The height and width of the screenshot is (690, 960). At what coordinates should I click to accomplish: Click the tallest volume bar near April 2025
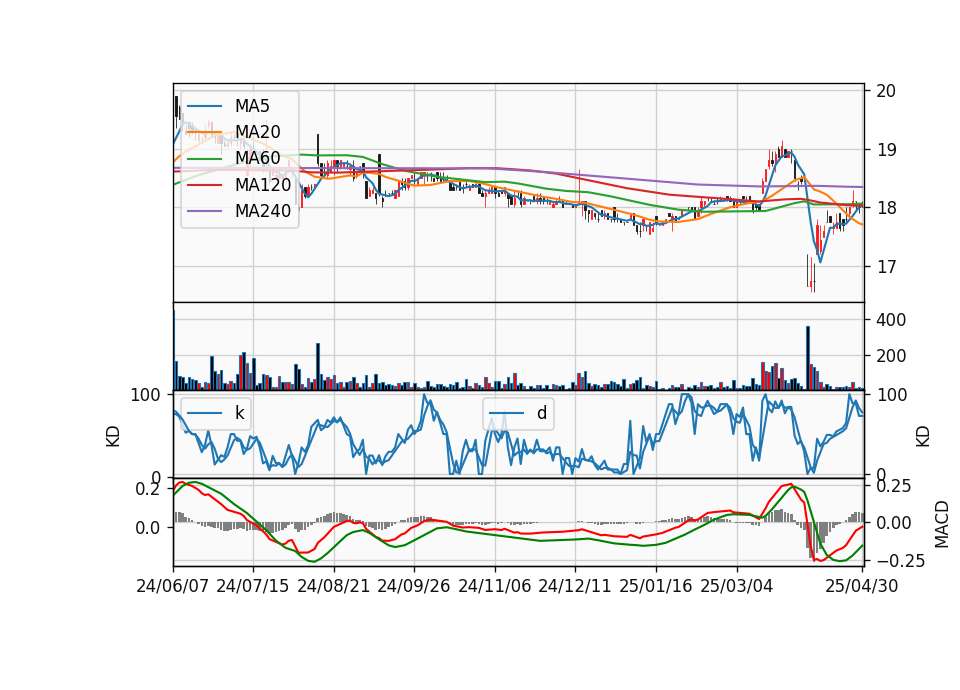point(808,358)
